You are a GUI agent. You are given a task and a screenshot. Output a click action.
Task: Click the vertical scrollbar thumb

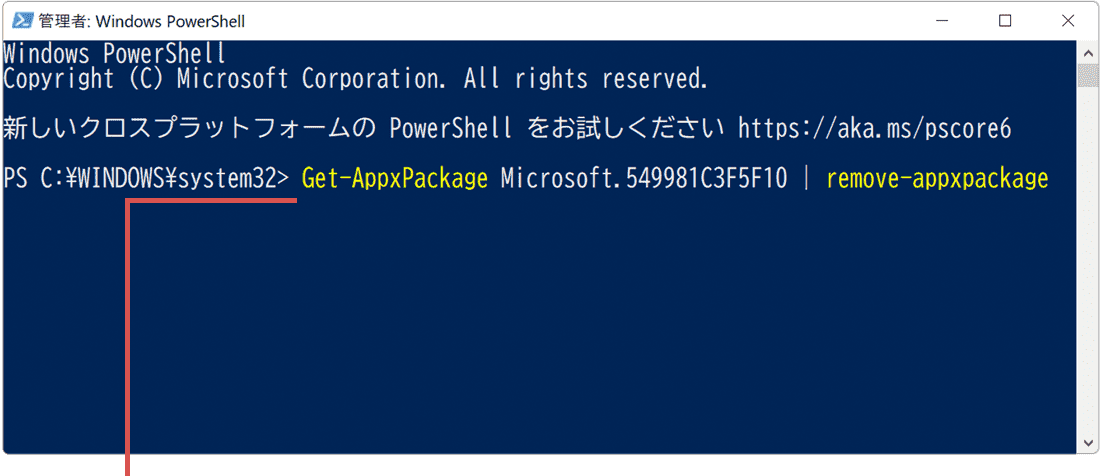tap(1086, 76)
